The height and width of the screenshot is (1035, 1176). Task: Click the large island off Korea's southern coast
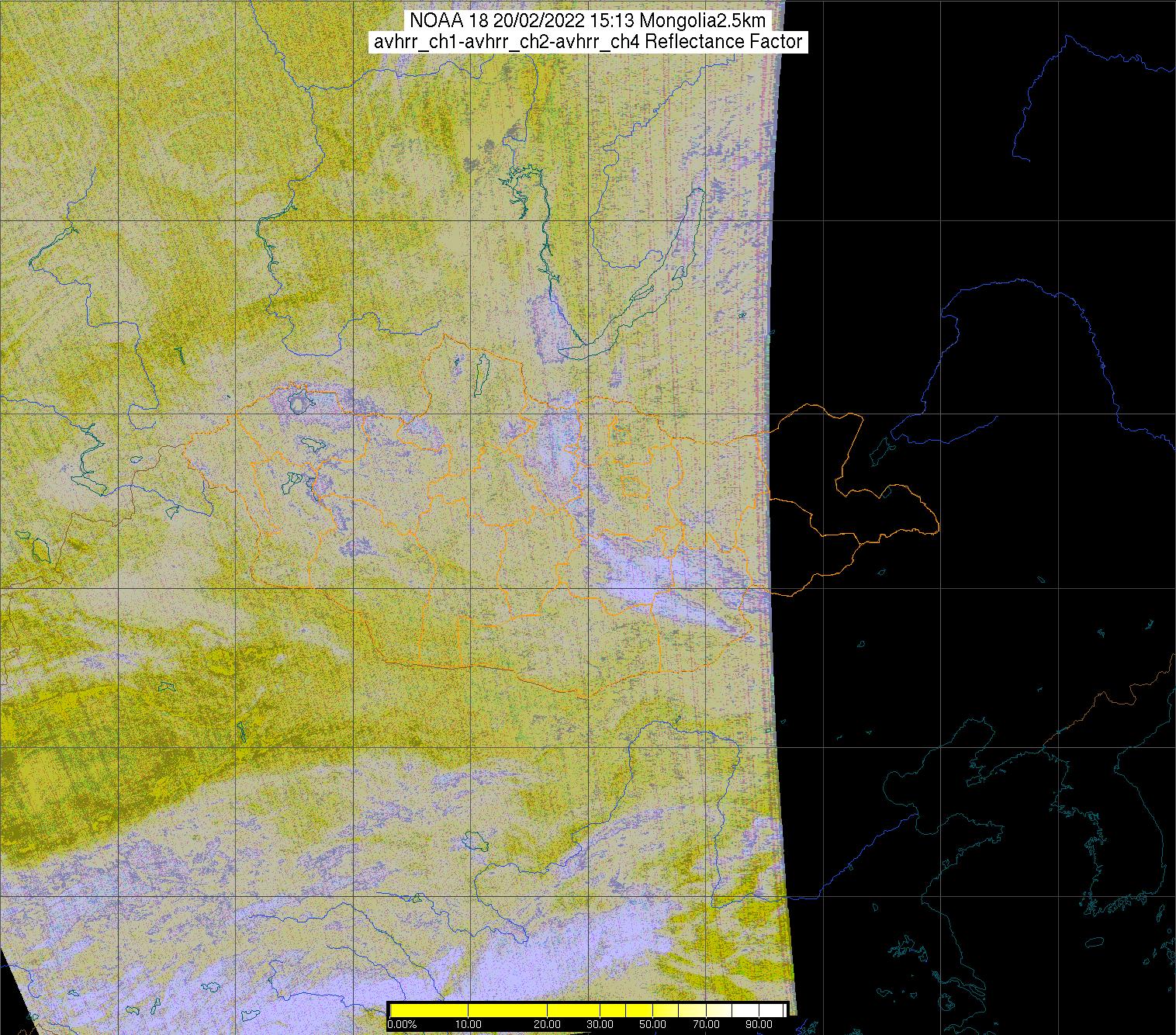pos(1093,942)
